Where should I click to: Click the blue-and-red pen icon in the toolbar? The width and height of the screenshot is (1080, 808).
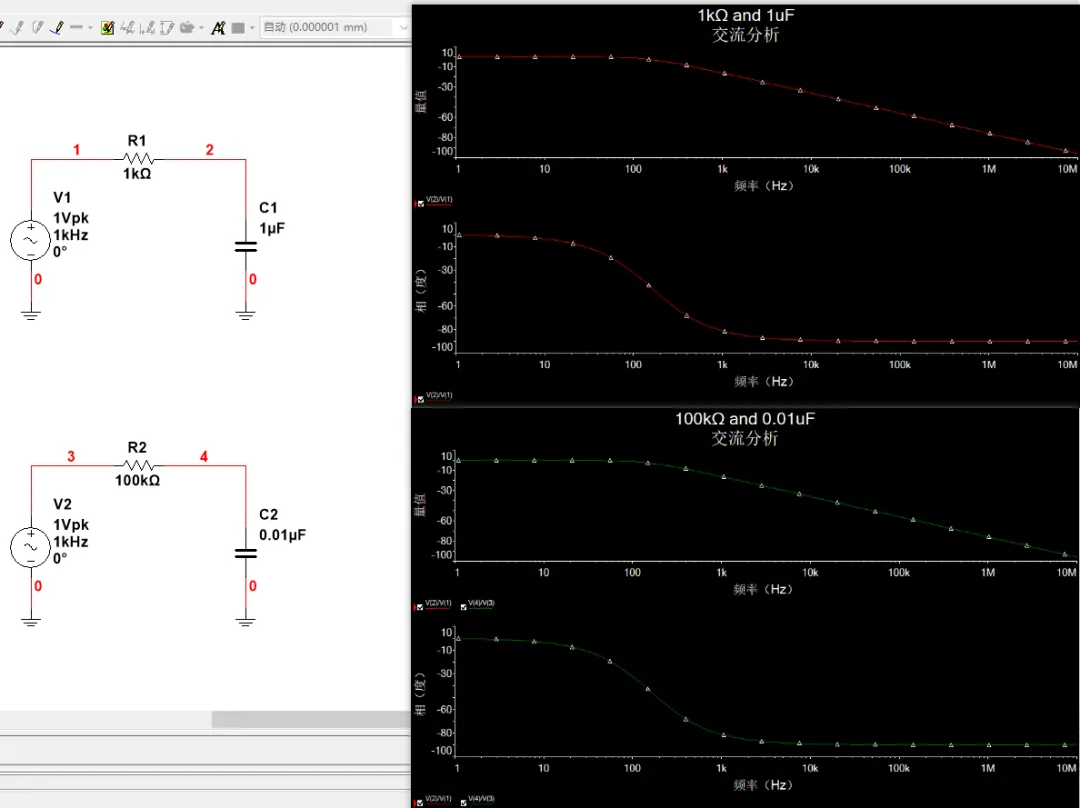(57, 28)
